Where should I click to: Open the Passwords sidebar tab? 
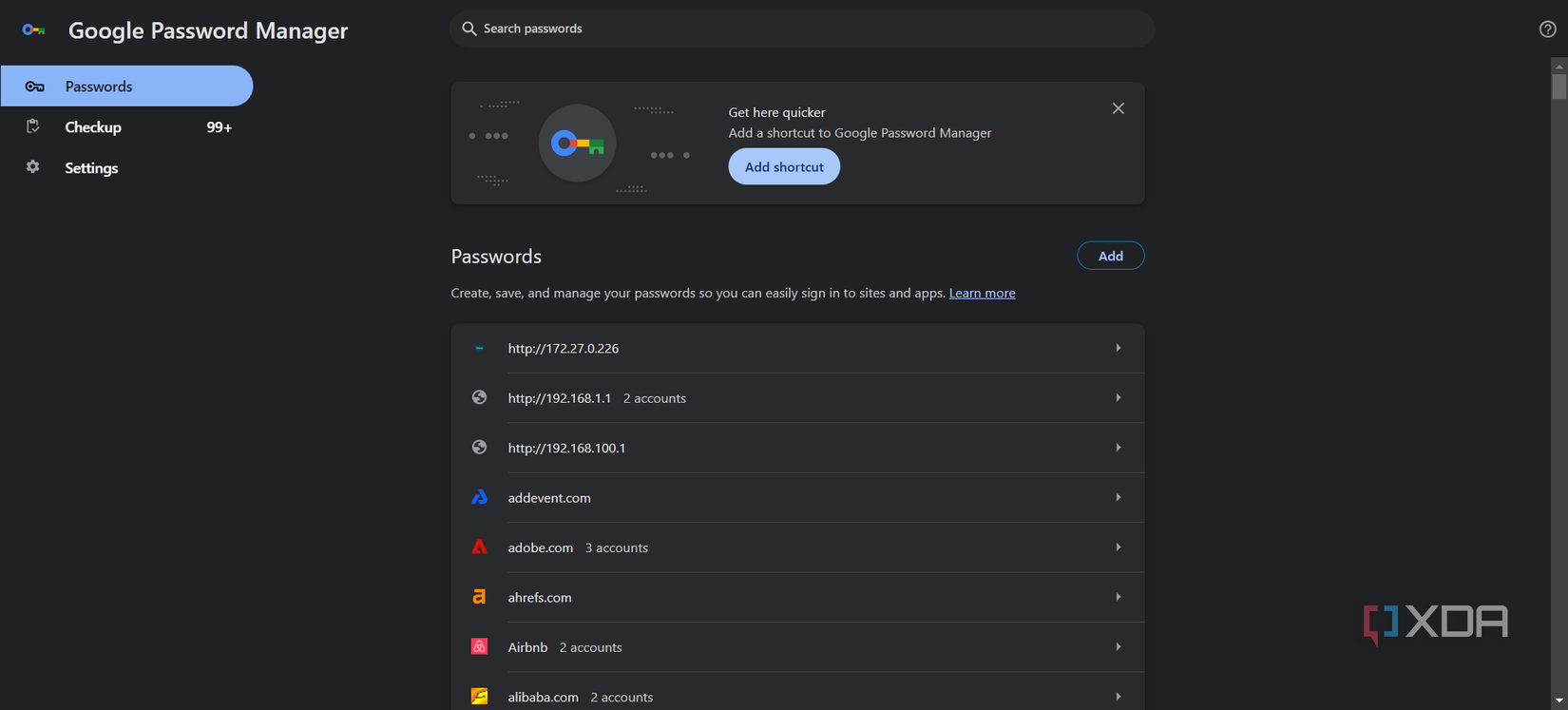pyautogui.click(x=126, y=86)
